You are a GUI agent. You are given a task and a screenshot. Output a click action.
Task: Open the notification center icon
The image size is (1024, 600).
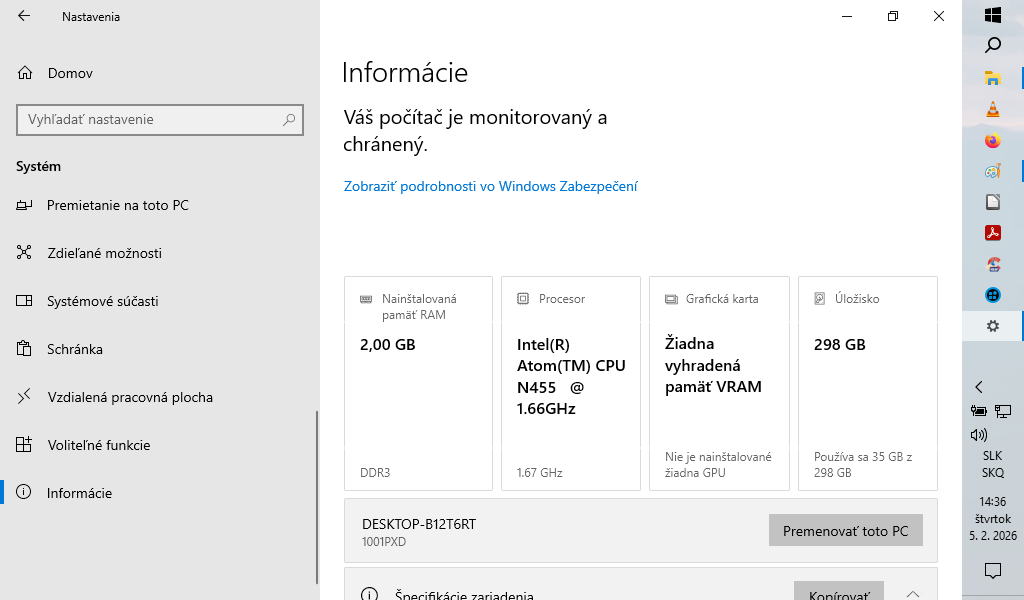tap(992, 570)
